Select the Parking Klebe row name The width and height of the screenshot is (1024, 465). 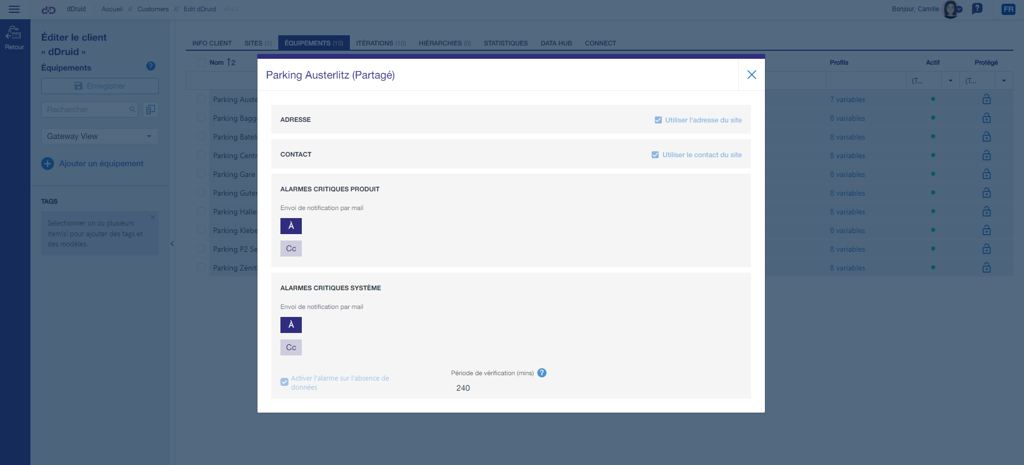click(x=235, y=231)
